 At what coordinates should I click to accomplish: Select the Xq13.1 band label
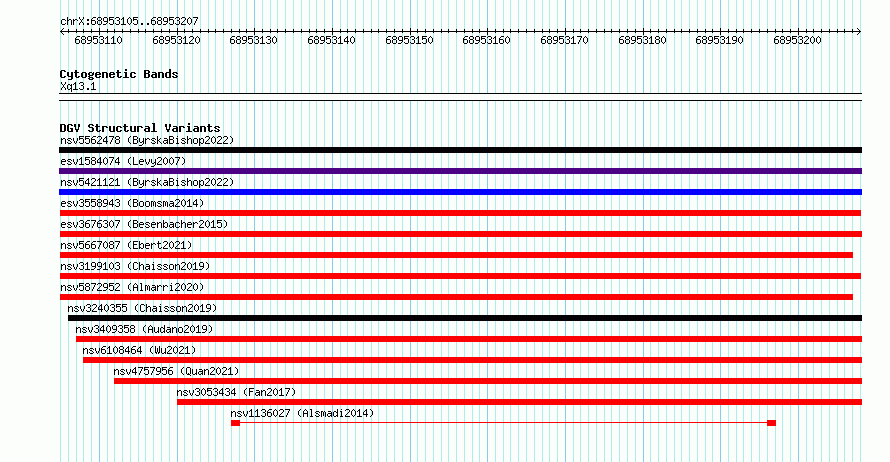(x=78, y=87)
